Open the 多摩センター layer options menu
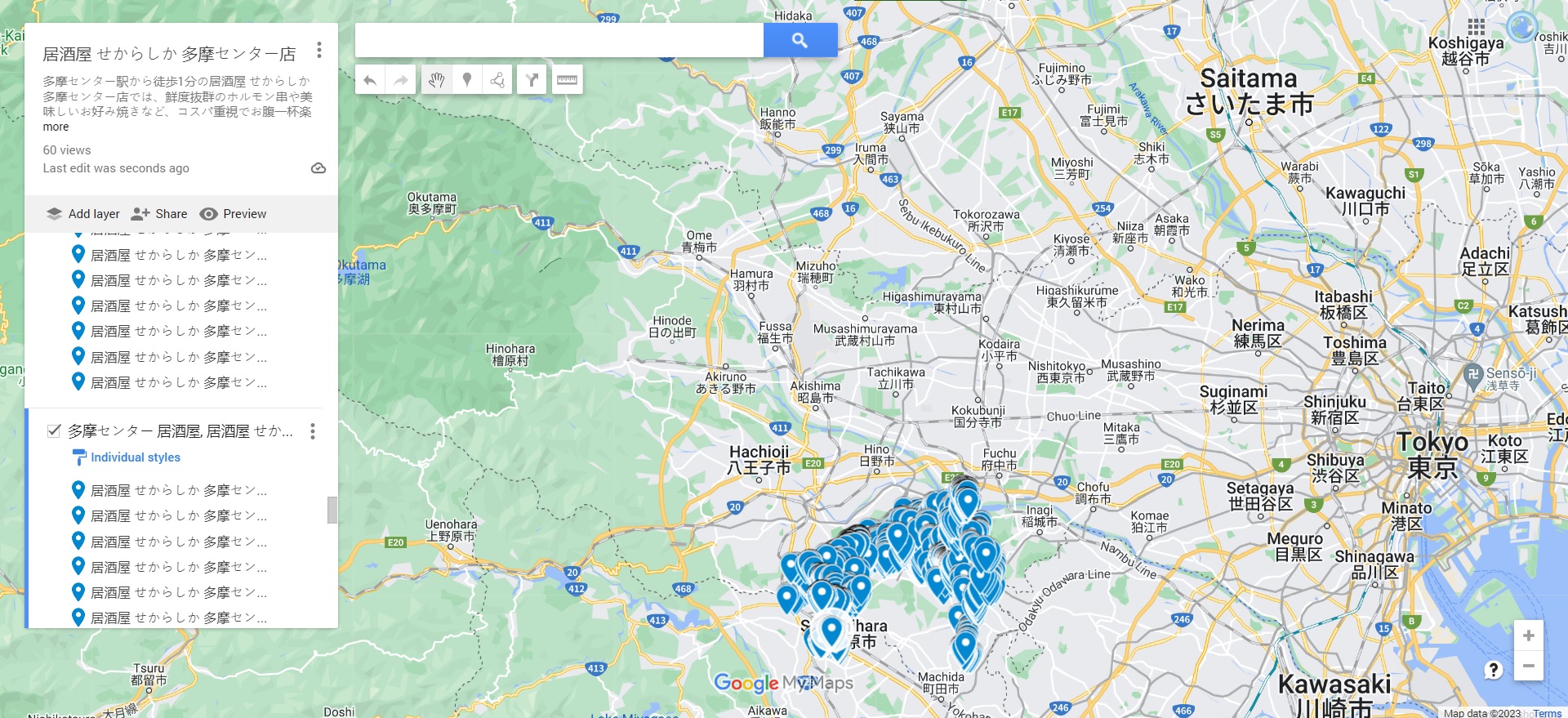 (313, 431)
